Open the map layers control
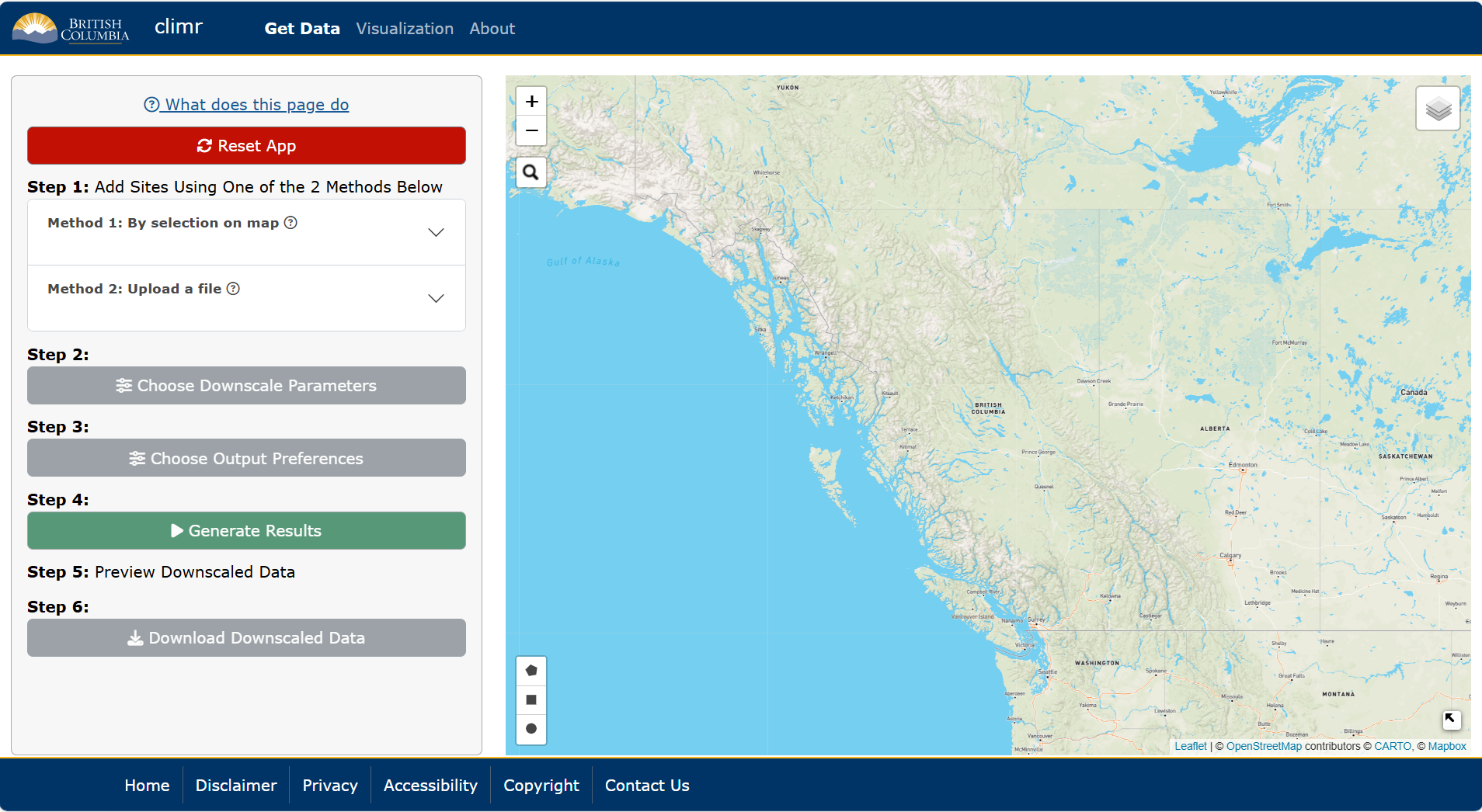This screenshot has width=1482, height=812. (x=1438, y=109)
